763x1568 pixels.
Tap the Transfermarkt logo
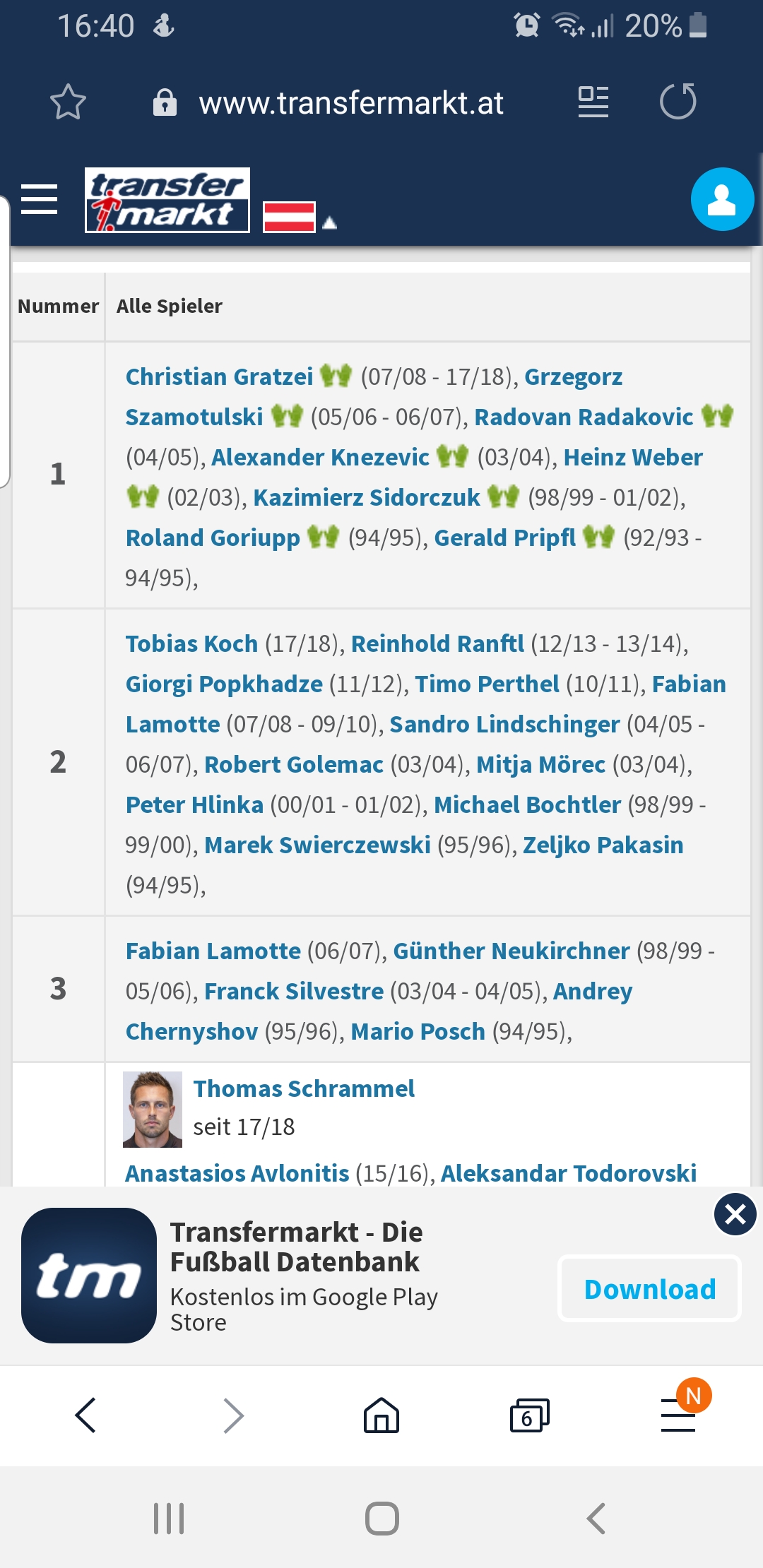(167, 200)
